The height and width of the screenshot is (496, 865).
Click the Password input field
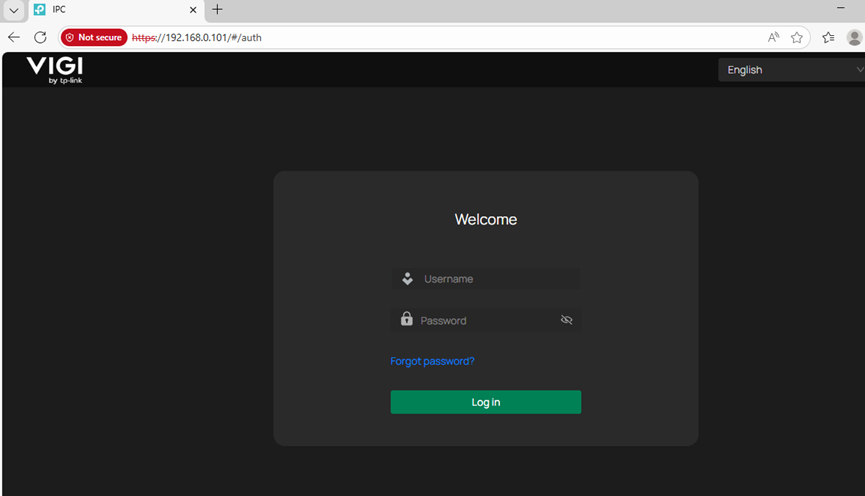point(485,320)
